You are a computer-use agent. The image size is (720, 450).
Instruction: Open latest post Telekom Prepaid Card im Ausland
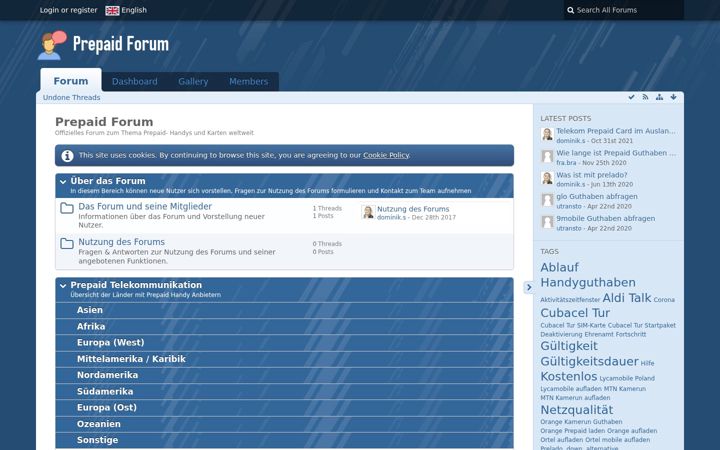616,131
